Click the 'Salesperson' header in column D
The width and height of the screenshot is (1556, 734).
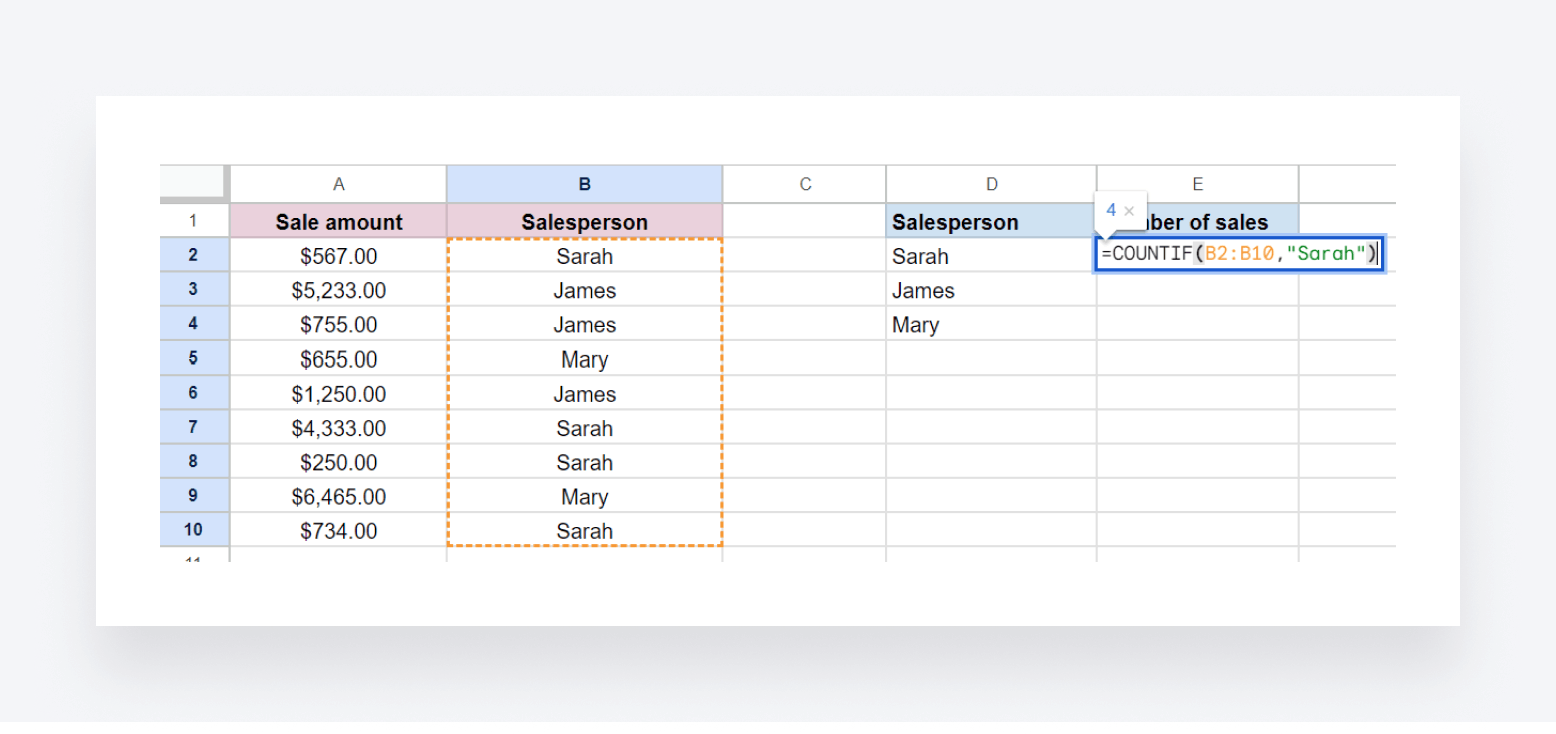[x=991, y=221]
